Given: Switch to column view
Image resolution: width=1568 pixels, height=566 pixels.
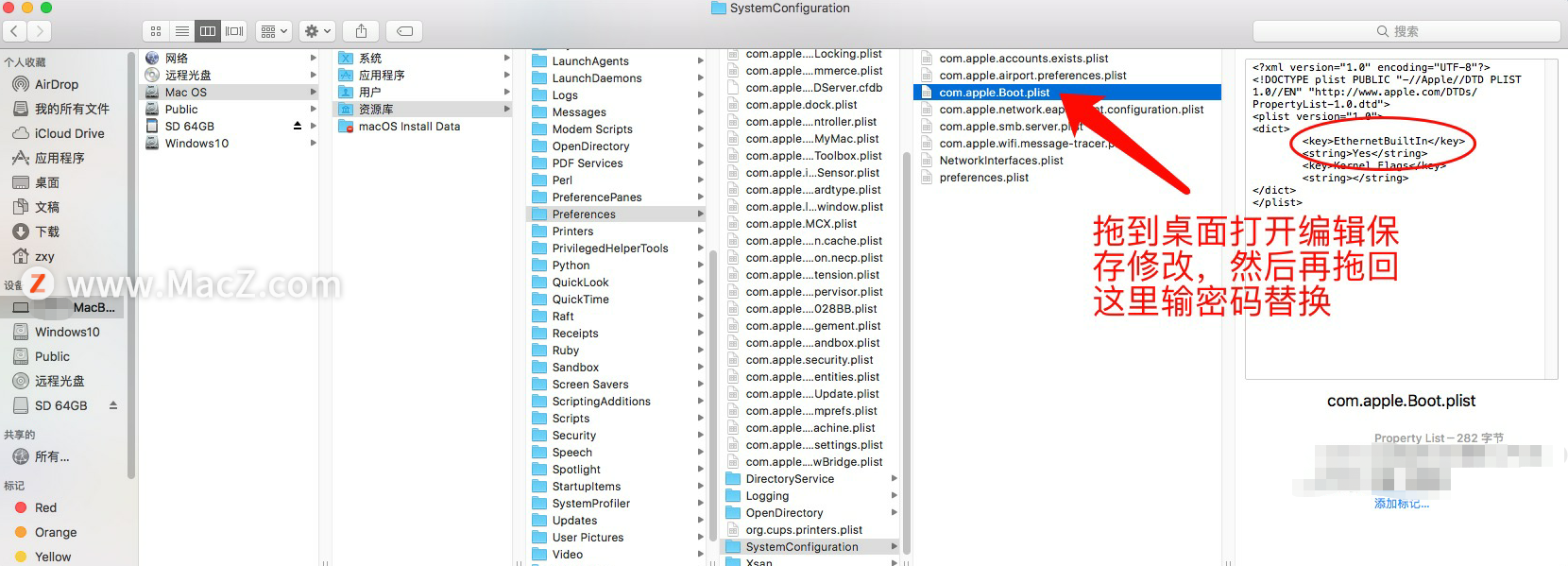Looking at the screenshot, I should point(208,31).
